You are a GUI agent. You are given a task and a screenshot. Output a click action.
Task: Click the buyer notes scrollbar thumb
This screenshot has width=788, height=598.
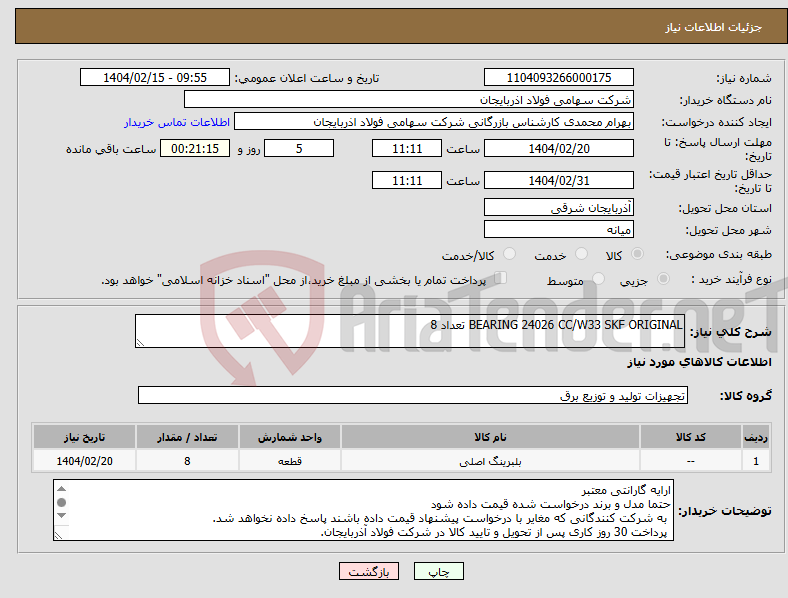point(61,502)
